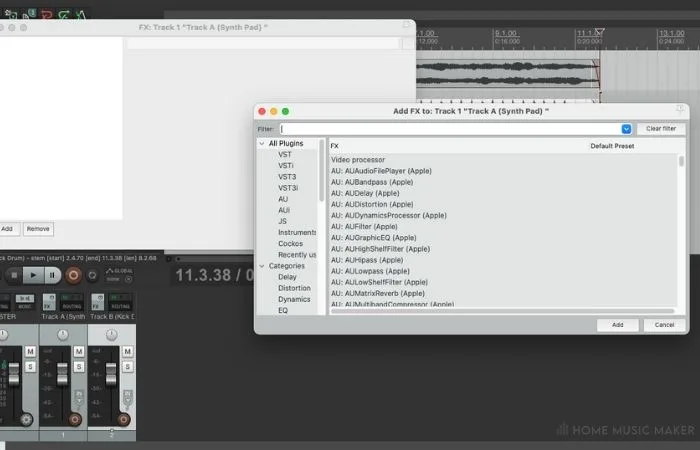Click the Add button in FX chain window
The height and width of the screenshot is (450, 700).
pyautogui.click(x=8, y=229)
